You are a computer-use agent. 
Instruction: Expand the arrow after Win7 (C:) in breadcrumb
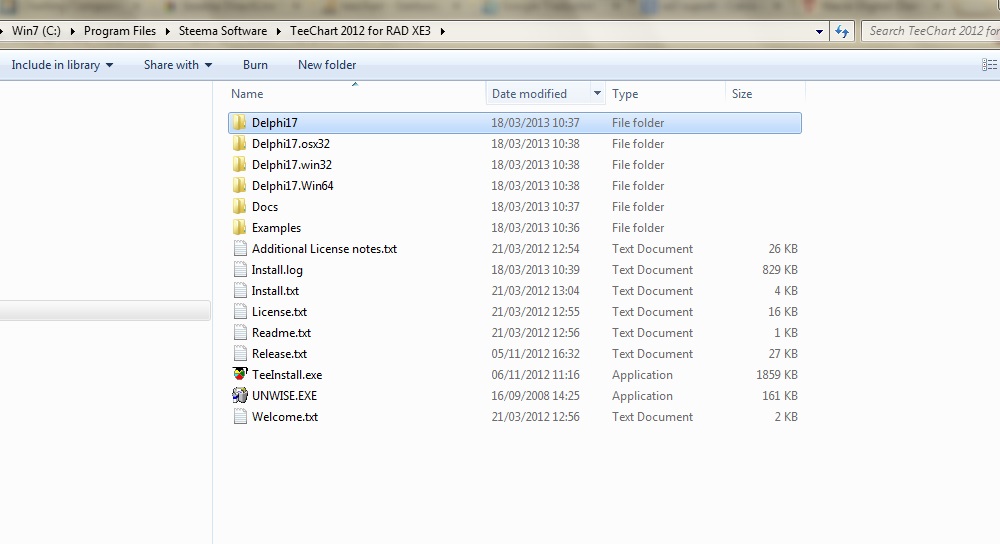click(72, 31)
